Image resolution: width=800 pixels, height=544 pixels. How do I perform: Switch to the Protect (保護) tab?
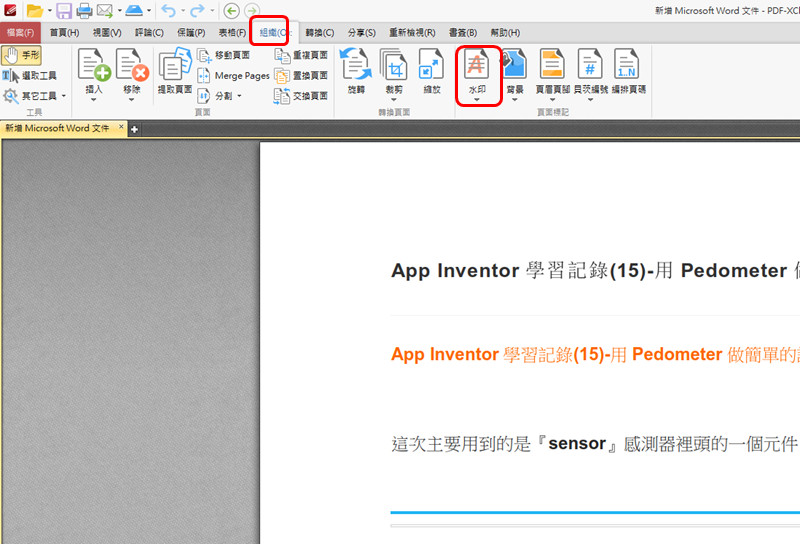[x=191, y=33]
